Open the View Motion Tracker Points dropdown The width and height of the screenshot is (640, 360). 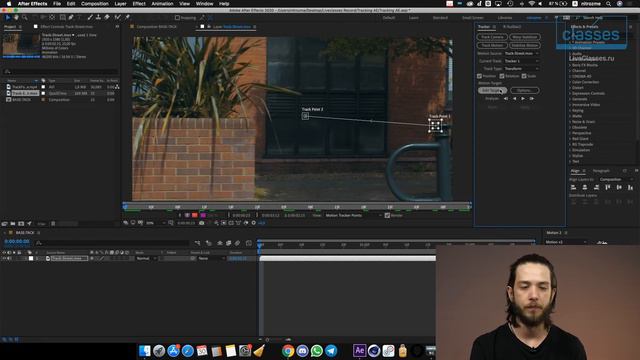click(x=353, y=216)
